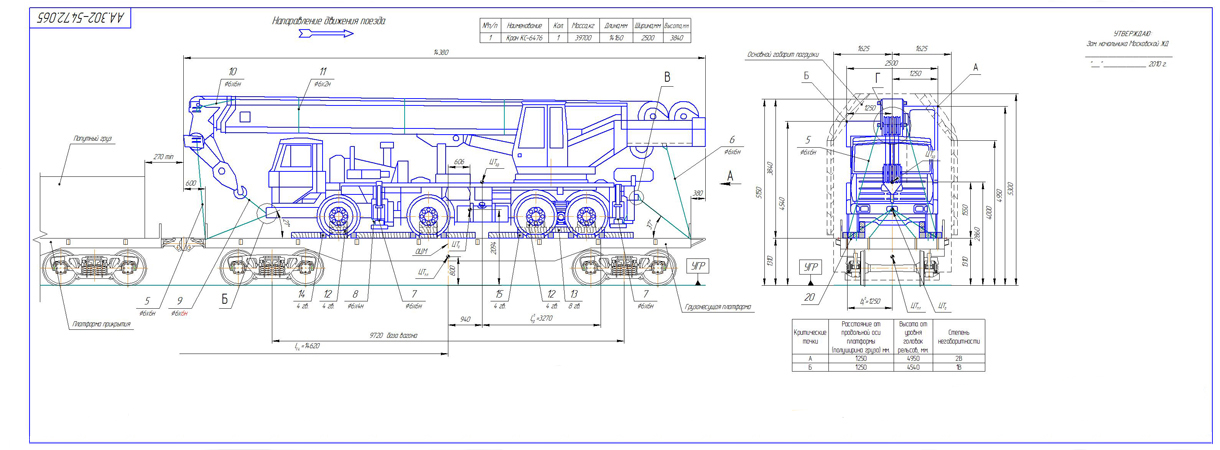Select callout number 11 above the boom
Image resolution: width=1220 pixels, height=450 pixels.
coord(322,72)
